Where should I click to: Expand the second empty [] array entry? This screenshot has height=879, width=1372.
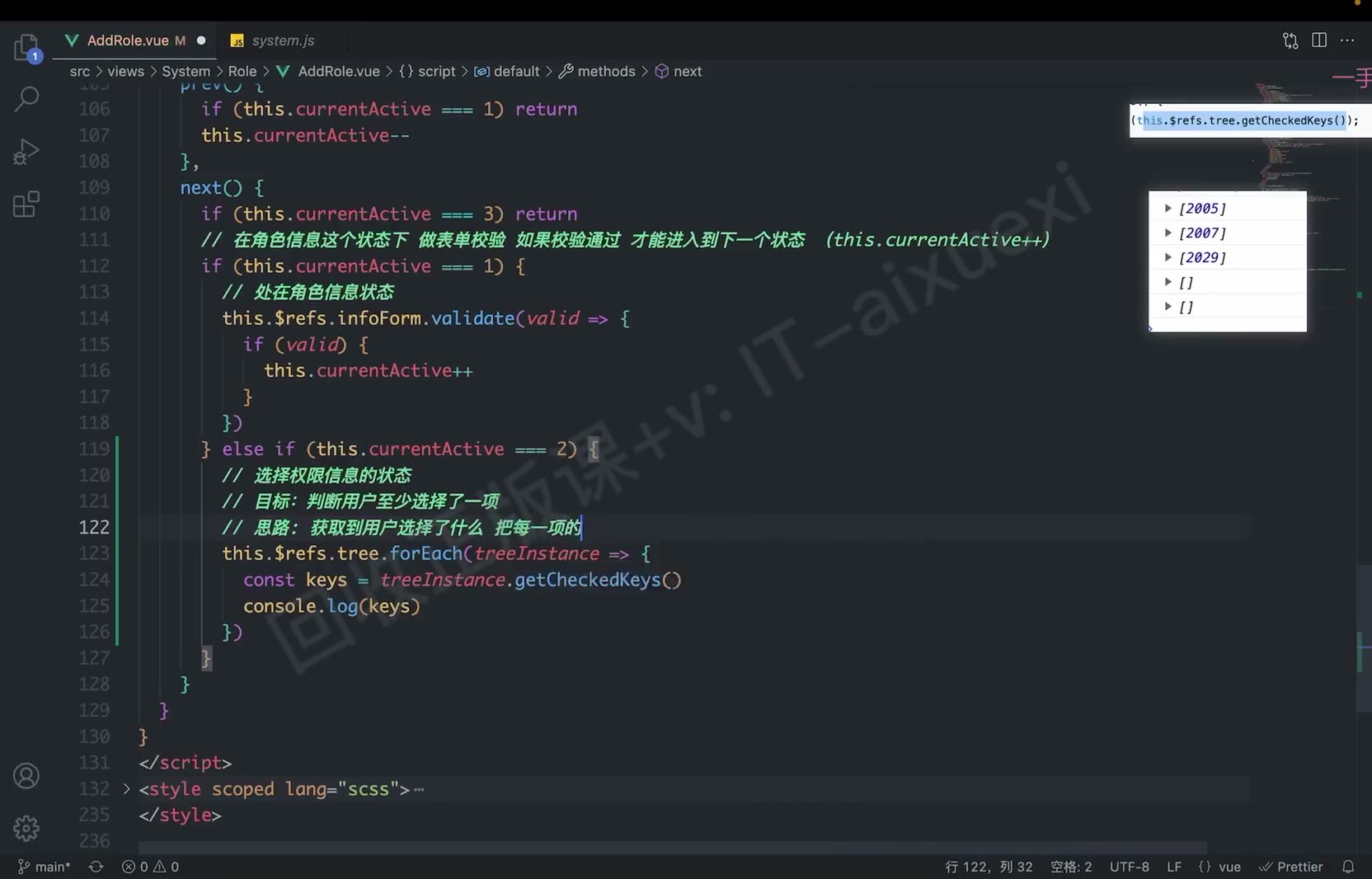tap(1168, 307)
